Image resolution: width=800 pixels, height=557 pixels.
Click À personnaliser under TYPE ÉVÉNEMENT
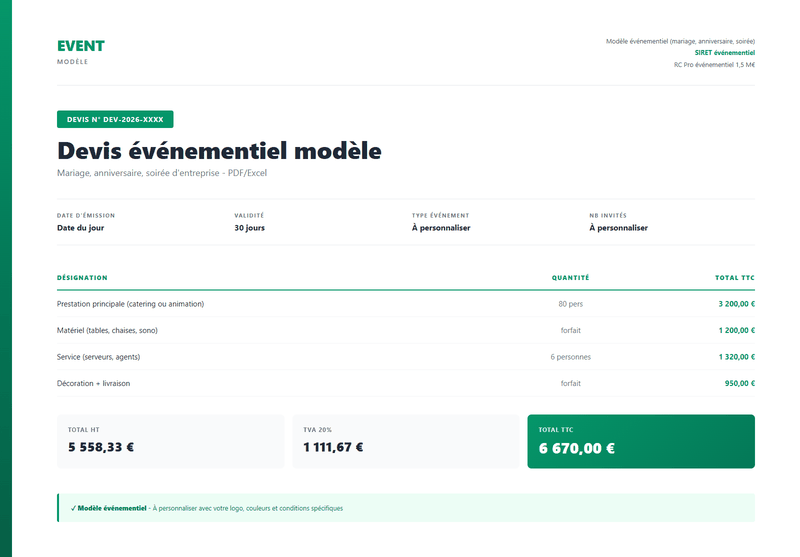(441, 228)
